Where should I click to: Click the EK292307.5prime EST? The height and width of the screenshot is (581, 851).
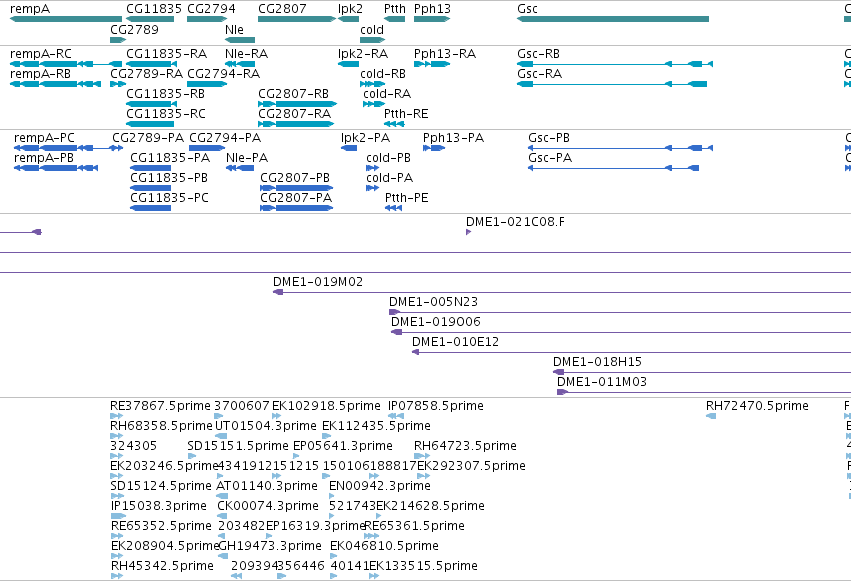(423, 476)
